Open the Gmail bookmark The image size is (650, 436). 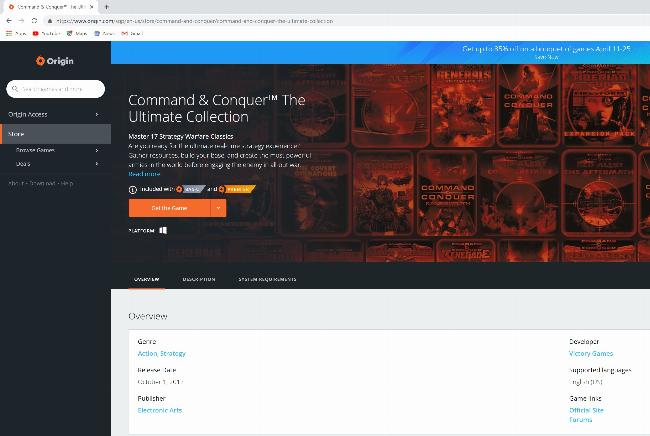(132, 34)
